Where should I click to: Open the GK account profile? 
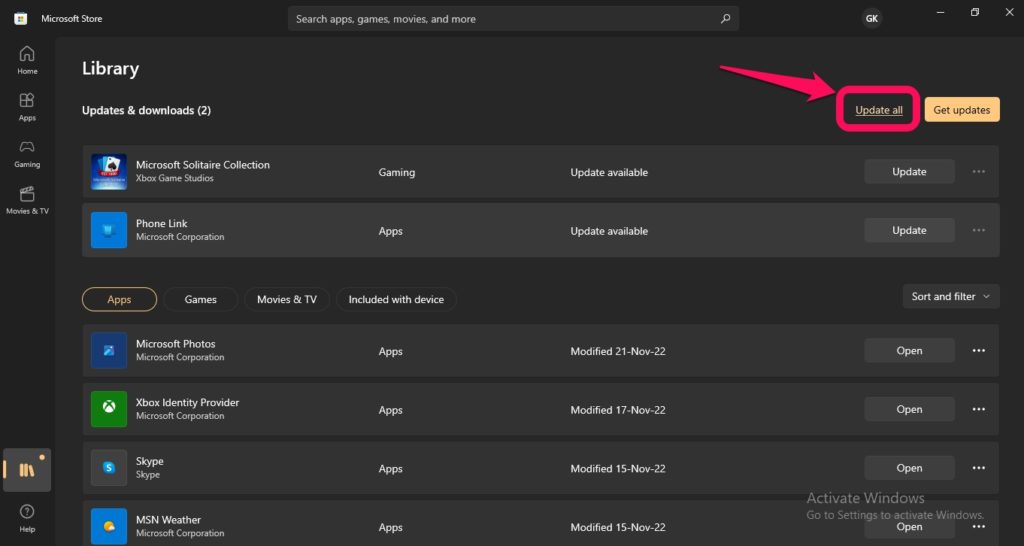pyautogui.click(x=872, y=19)
